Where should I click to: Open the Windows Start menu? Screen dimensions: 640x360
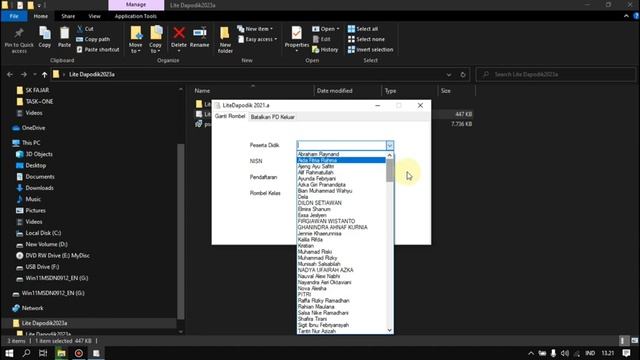[9, 353]
